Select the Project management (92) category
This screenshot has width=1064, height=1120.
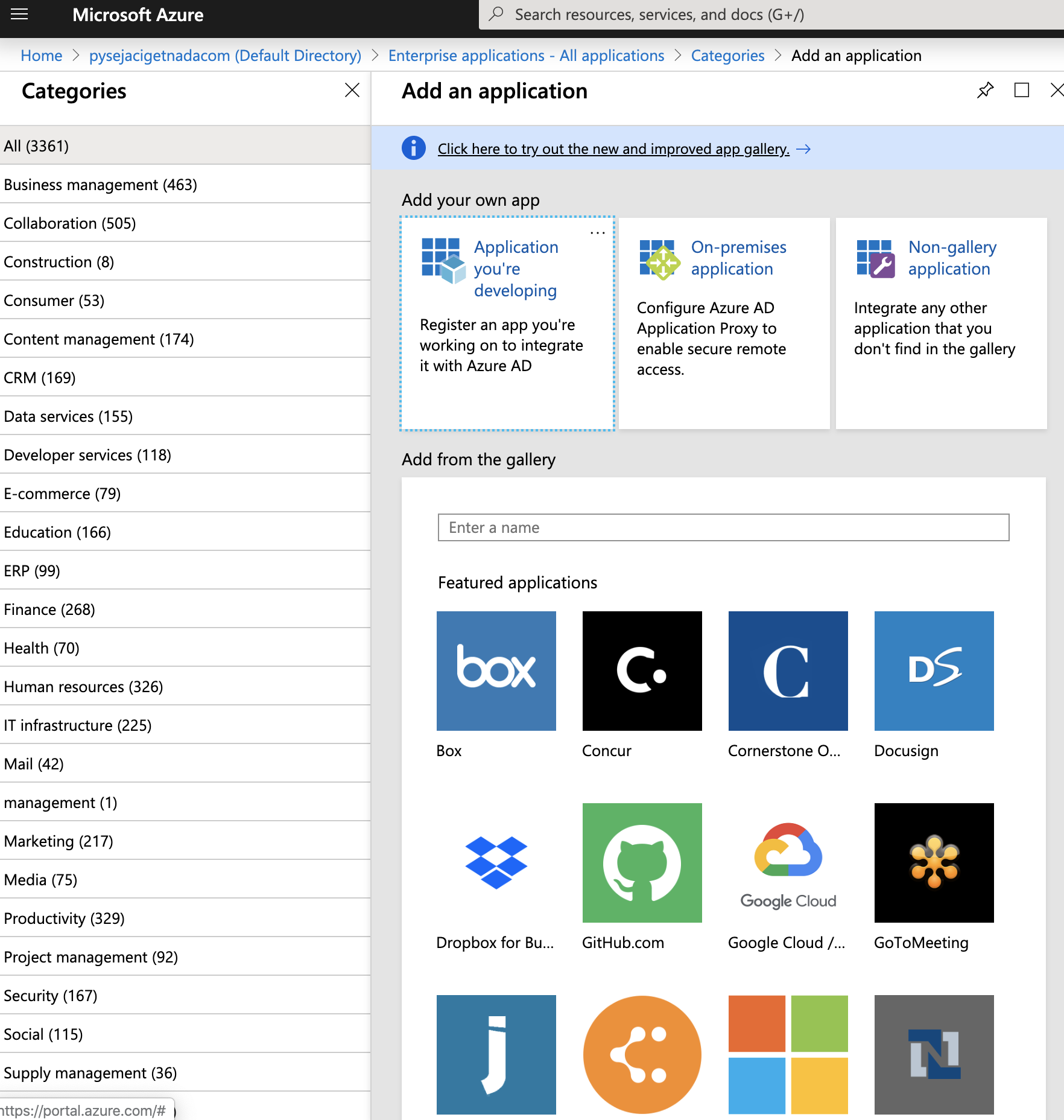[185, 957]
